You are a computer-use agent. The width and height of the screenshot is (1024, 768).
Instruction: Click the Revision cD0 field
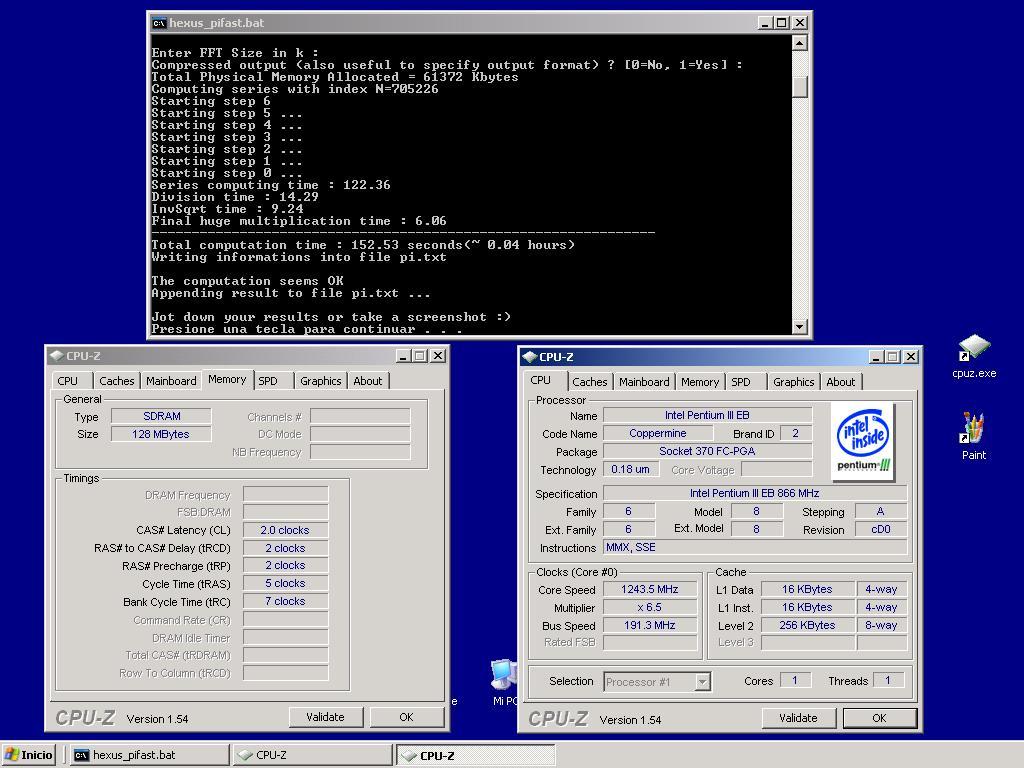tap(881, 529)
